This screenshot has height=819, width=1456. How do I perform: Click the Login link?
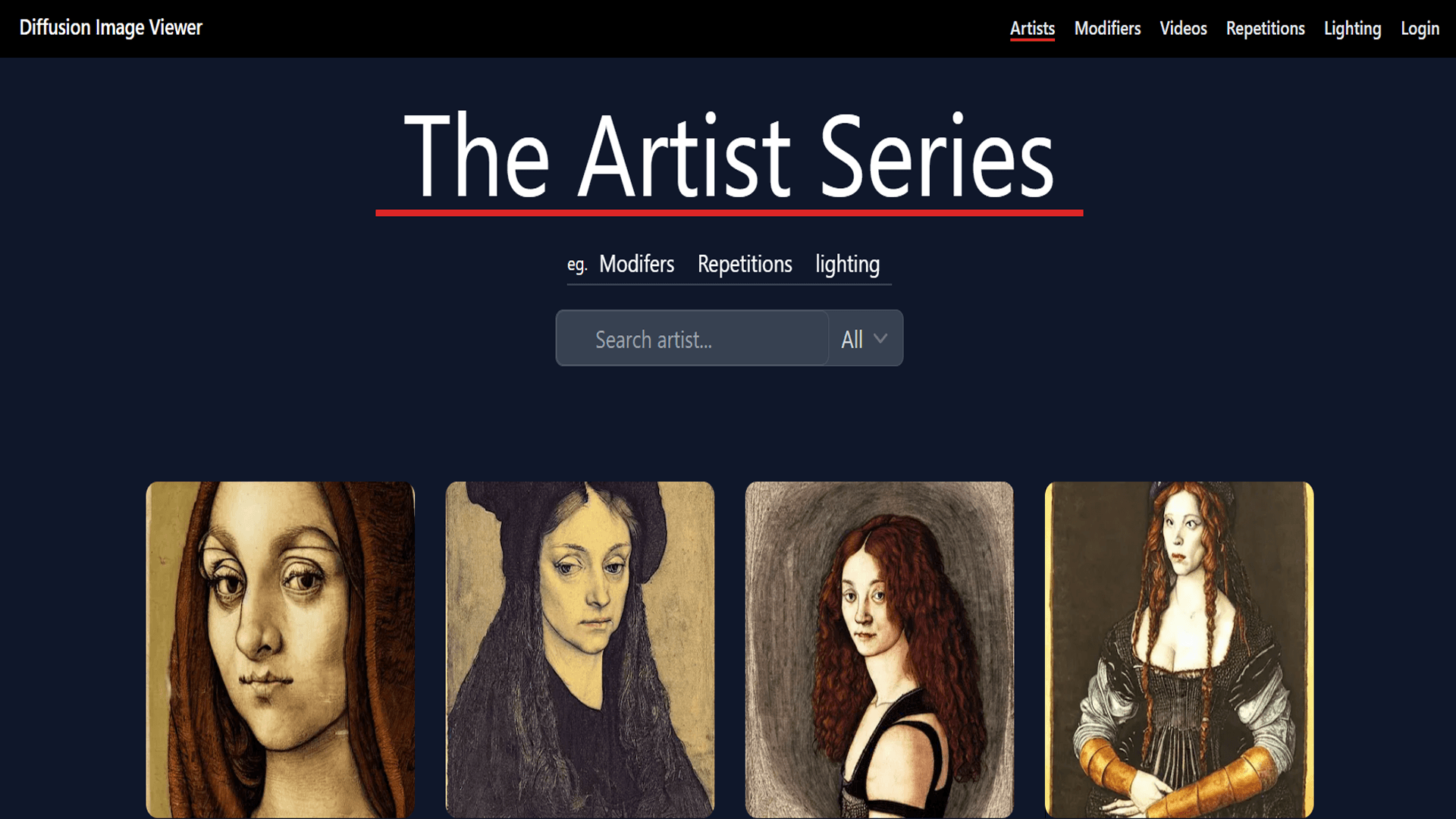tap(1420, 29)
